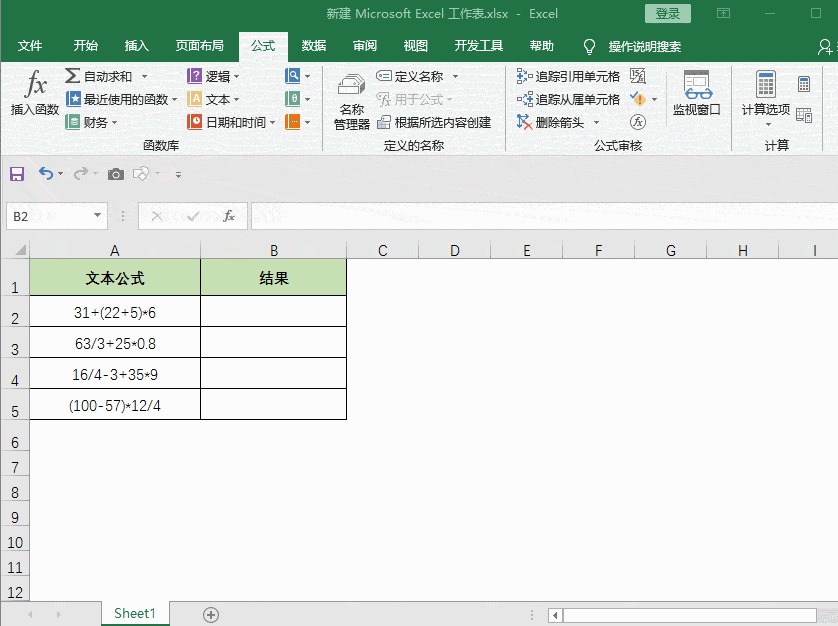Click the Save icon in quick access toolbar
Screen dimensions: 838x626
coord(17,174)
